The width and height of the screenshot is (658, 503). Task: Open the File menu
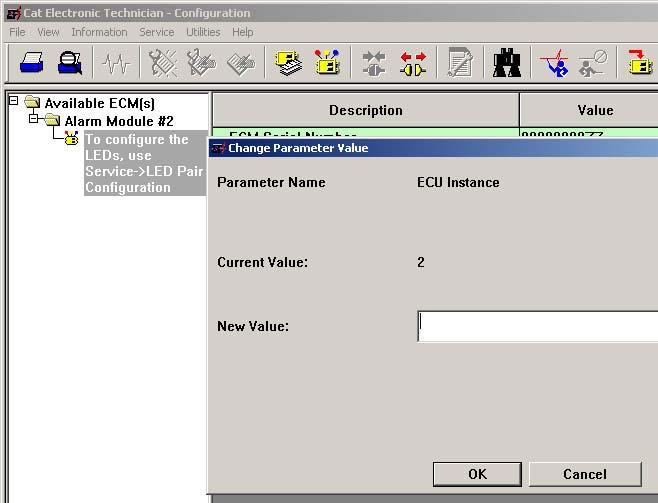click(x=17, y=32)
